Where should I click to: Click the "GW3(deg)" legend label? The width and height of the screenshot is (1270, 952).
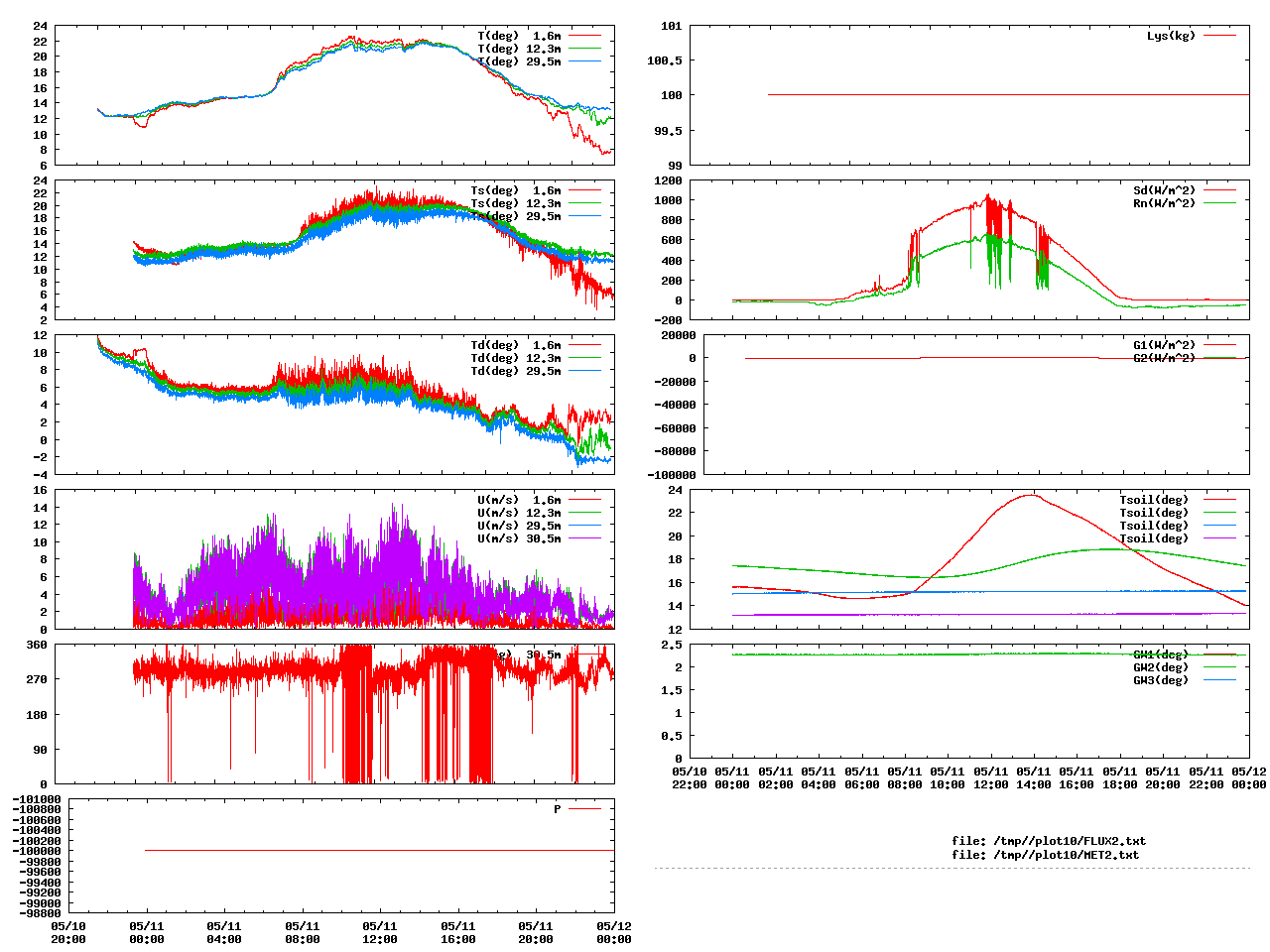[1161, 680]
